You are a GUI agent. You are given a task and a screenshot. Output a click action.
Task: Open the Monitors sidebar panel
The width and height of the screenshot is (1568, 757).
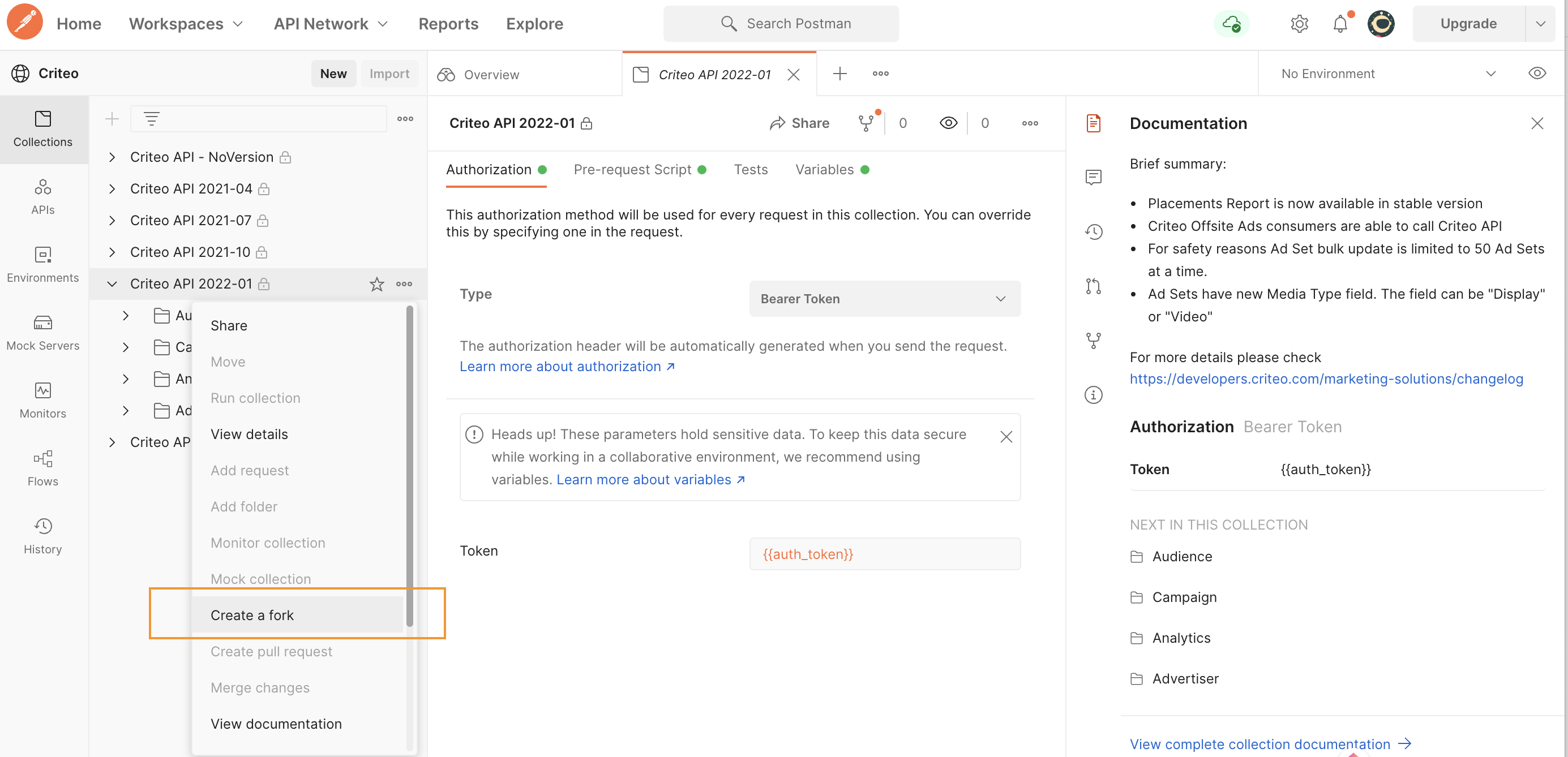click(x=42, y=401)
